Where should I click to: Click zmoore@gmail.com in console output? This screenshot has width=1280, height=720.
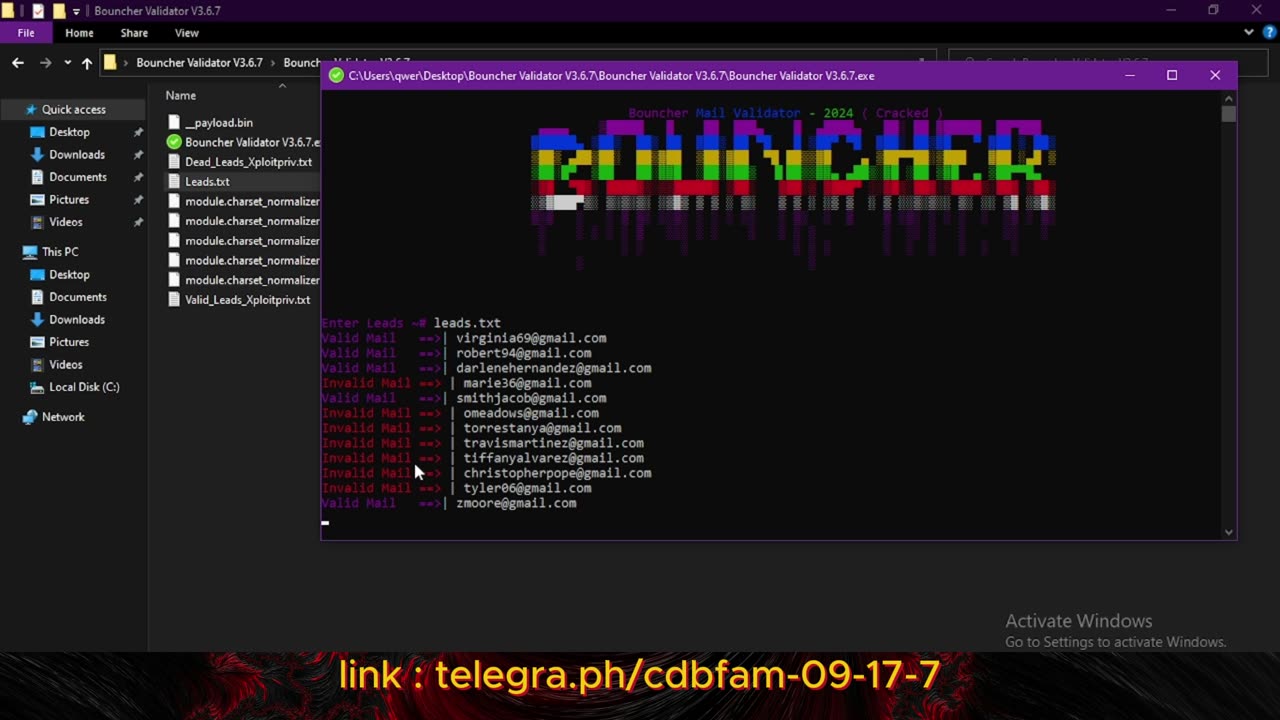pyautogui.click(x=516, y=503)
